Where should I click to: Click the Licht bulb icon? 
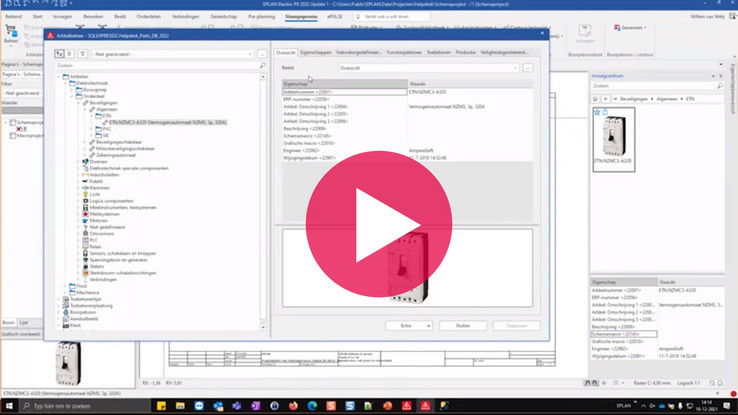click(x=85, y=194)
